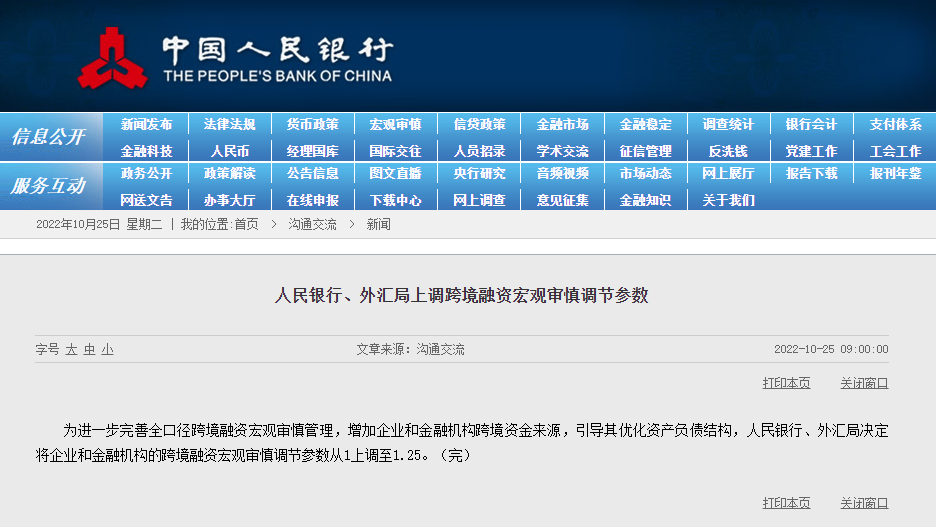936x527 pixels.
Task: Go to 关于我们 page
Action: 728,200
